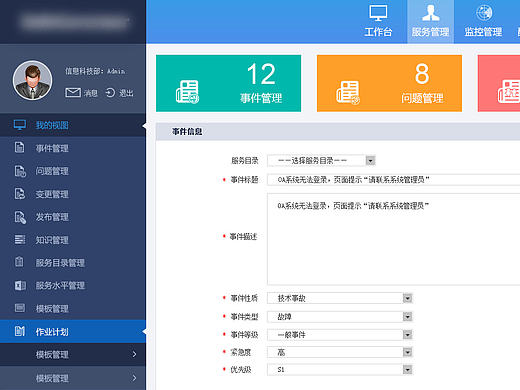Open the 优先级 dropdown arrow
This screenshot has height=390, width=520.
(x=407, y=369)
